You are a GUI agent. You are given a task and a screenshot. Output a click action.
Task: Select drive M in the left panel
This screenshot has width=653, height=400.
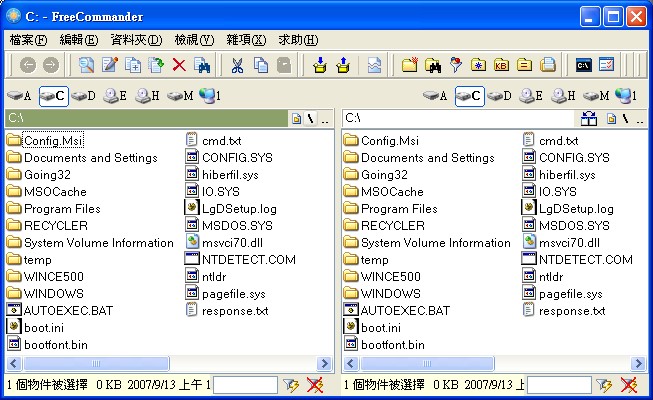click(x=180, y=96)
